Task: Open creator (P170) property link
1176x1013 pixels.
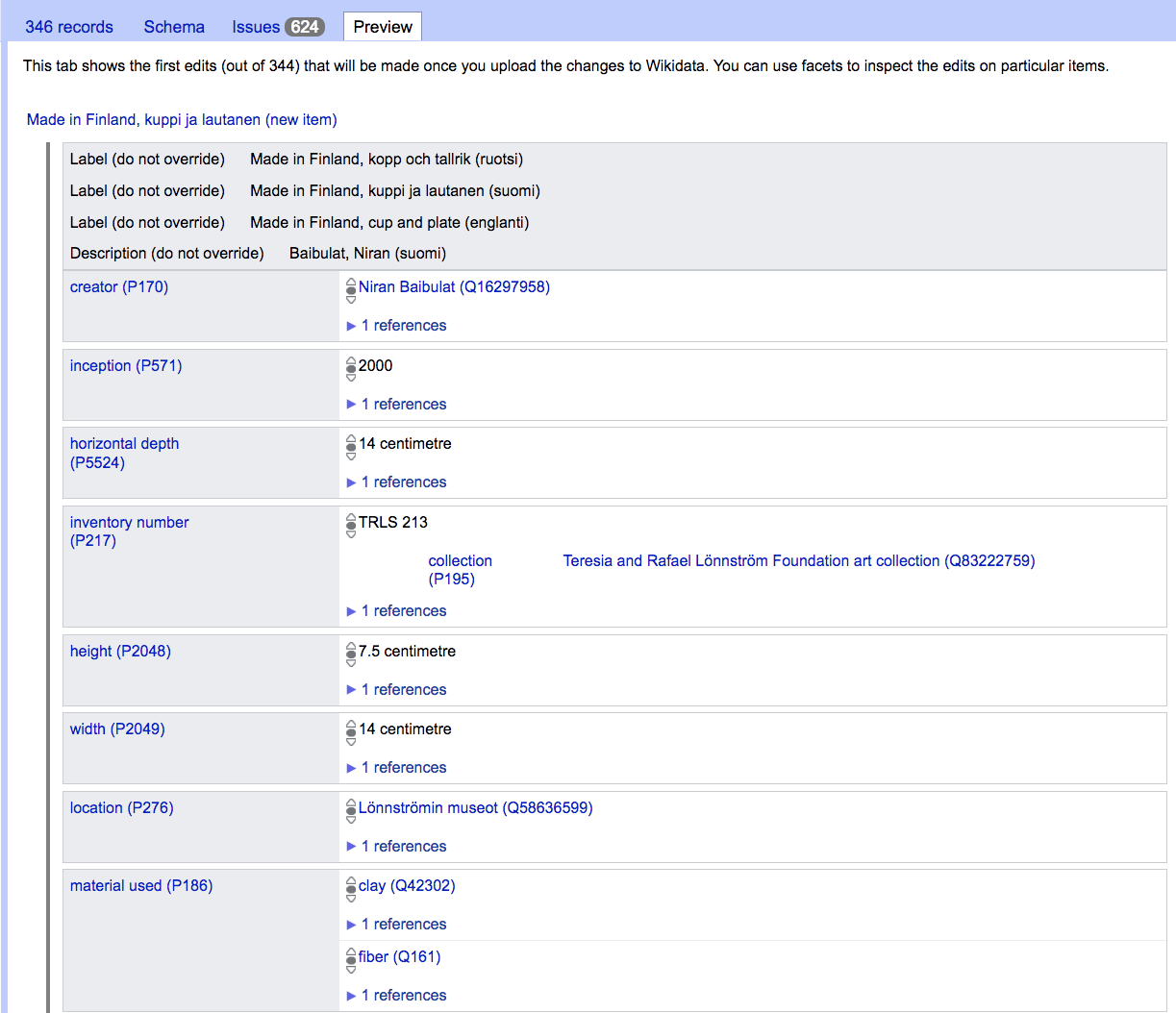Action: coord(119,287)
